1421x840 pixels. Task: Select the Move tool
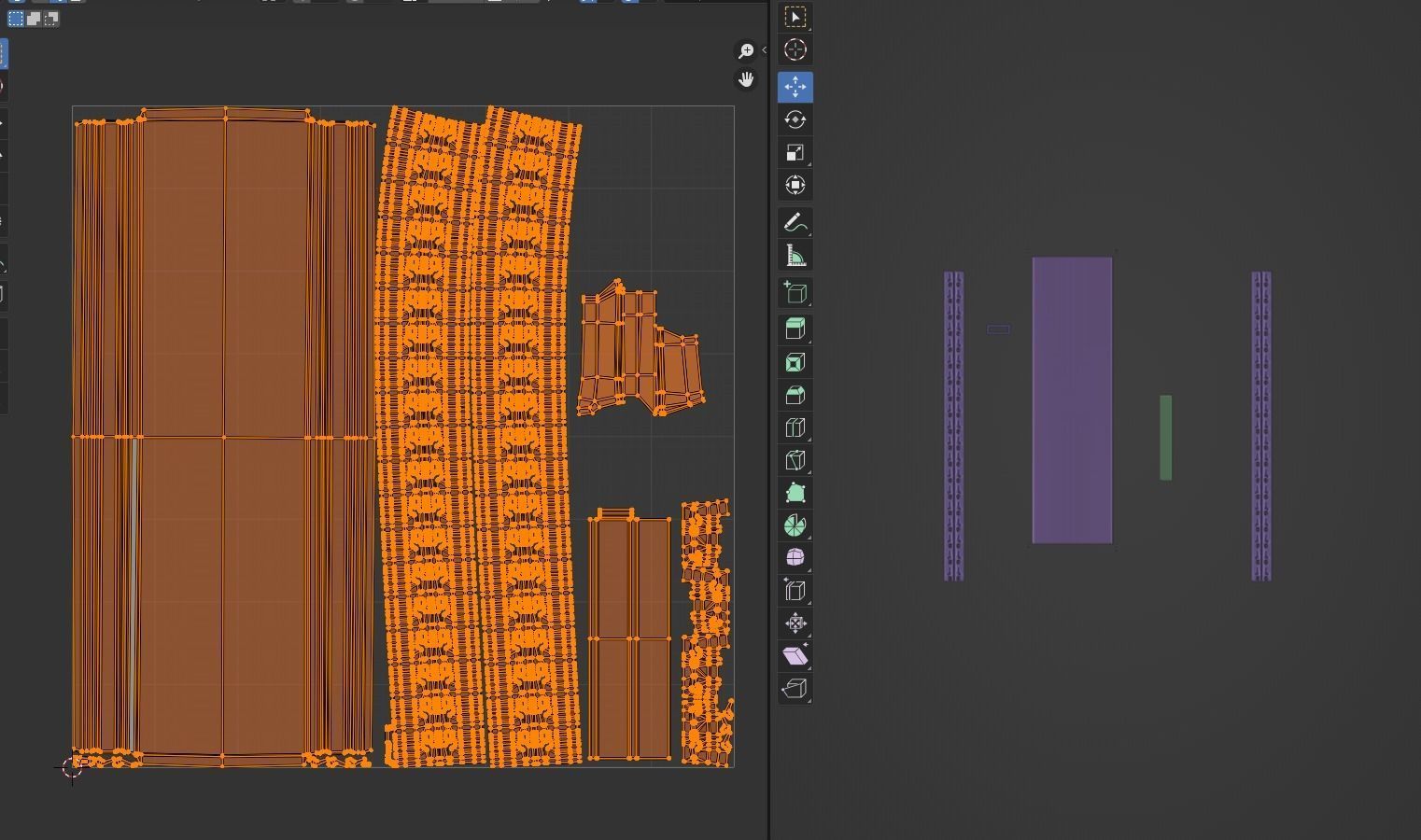point(795,87)
